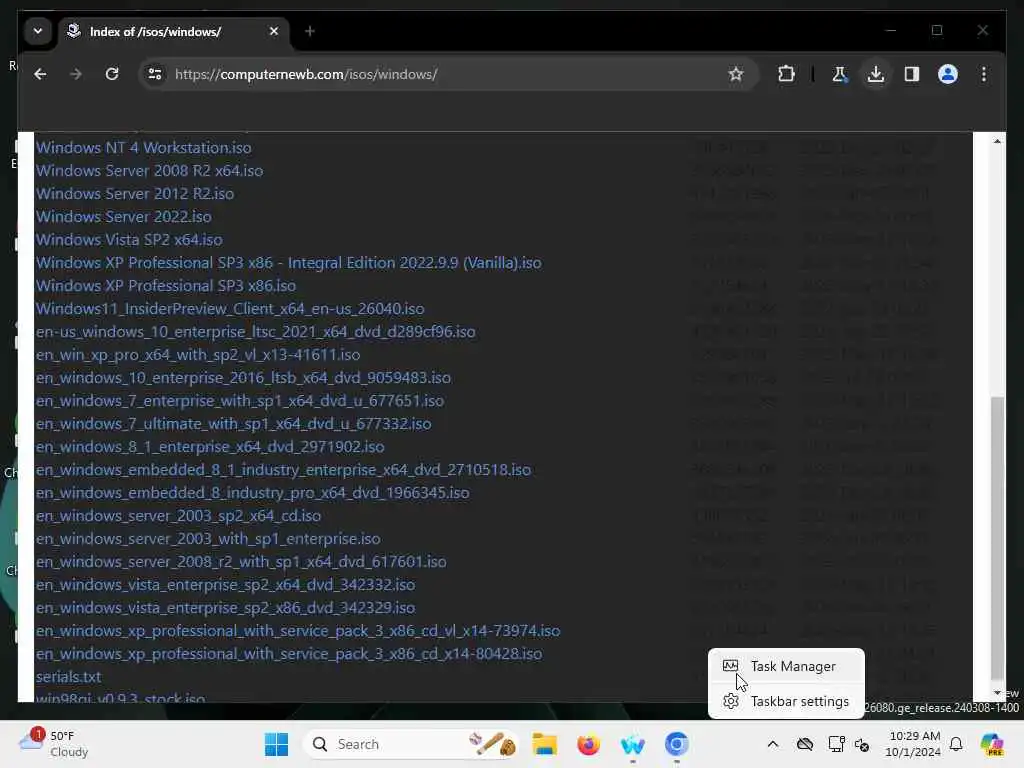Open Windows Server 2012 R2.iso link
Screen dimensions: 1024x768
(x=135, y=193)
